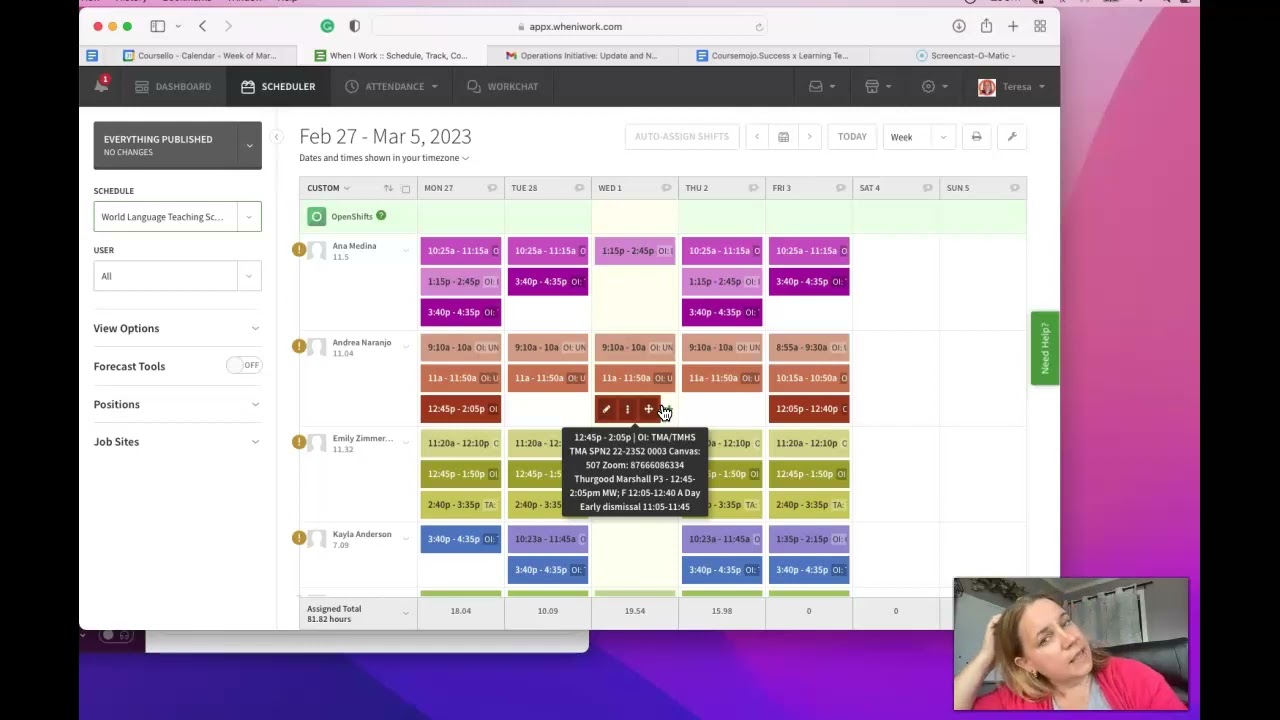Expand the Job Sites section
Image resolution: width=1280 pixels, height=720 pixels.
coord(177,441)
